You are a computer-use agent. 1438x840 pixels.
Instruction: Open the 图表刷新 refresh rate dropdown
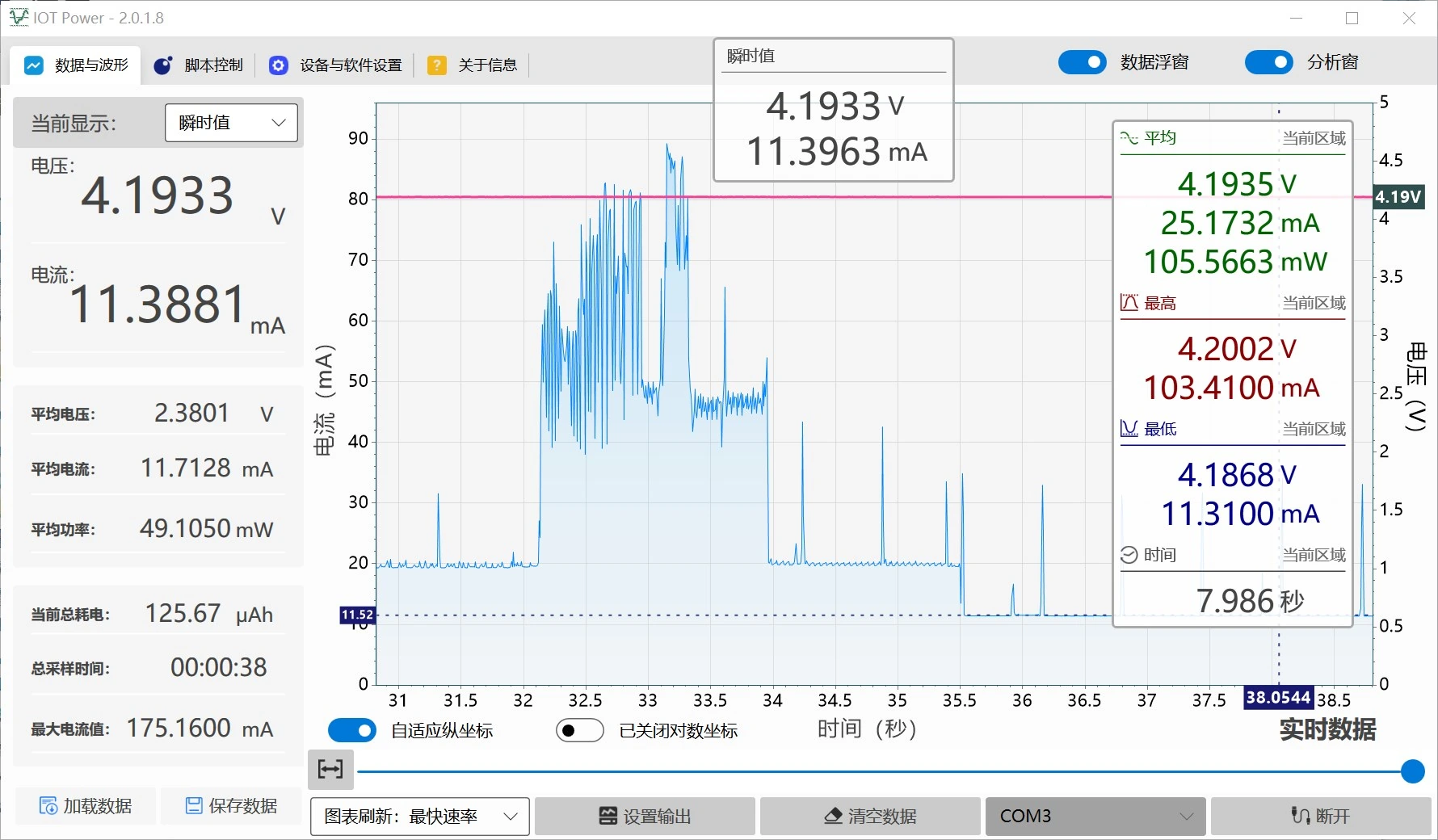(419, 817)
